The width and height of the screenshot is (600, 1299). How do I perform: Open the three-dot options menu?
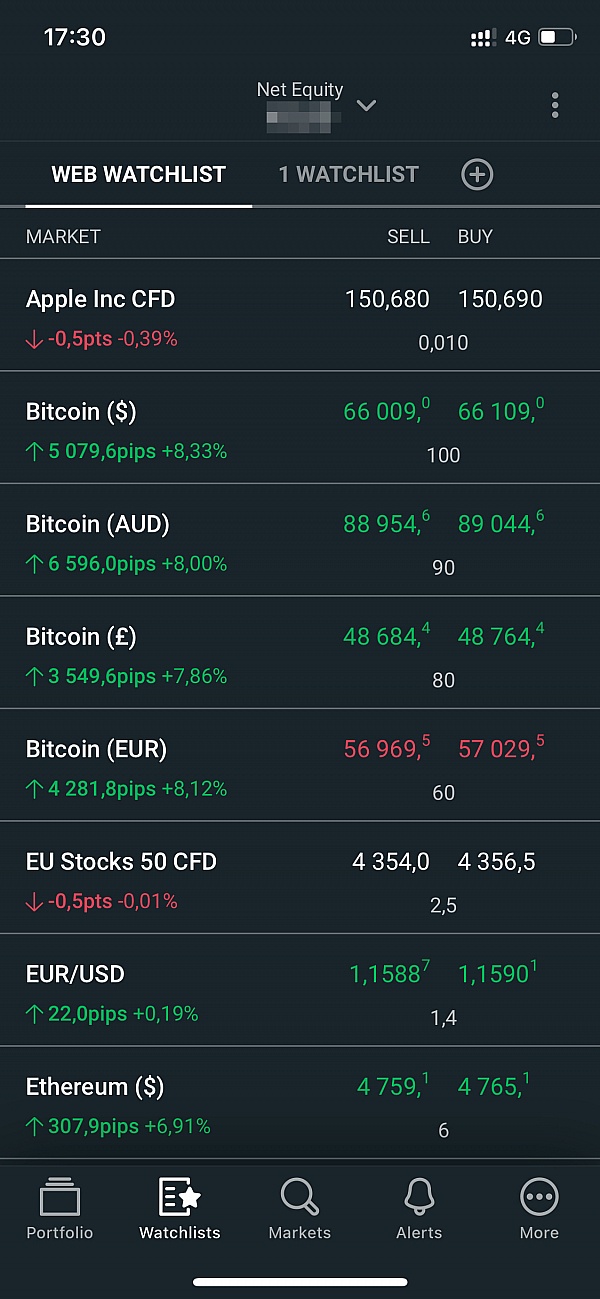click(555, 105)
